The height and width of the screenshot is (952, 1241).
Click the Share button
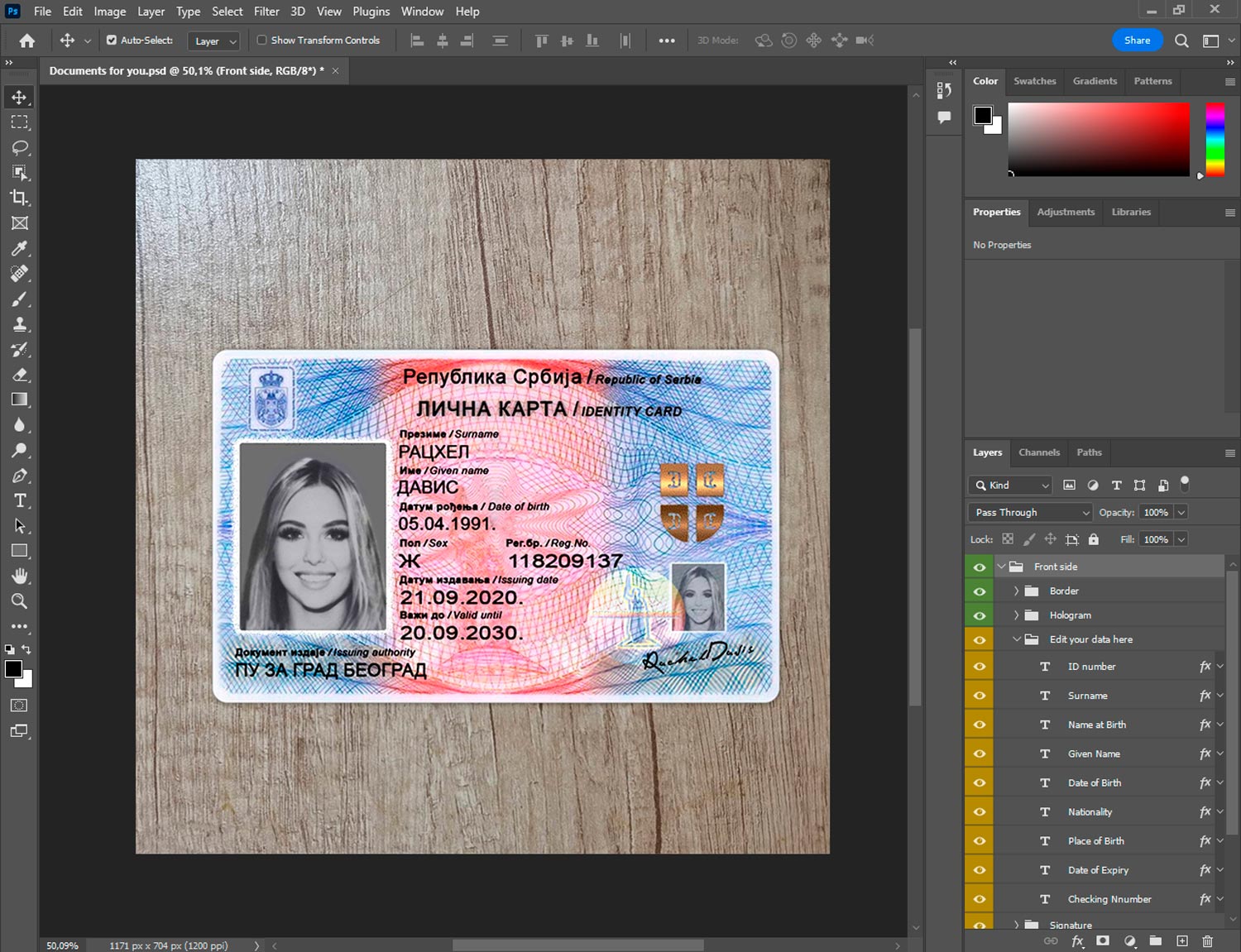pos(1137,41)
